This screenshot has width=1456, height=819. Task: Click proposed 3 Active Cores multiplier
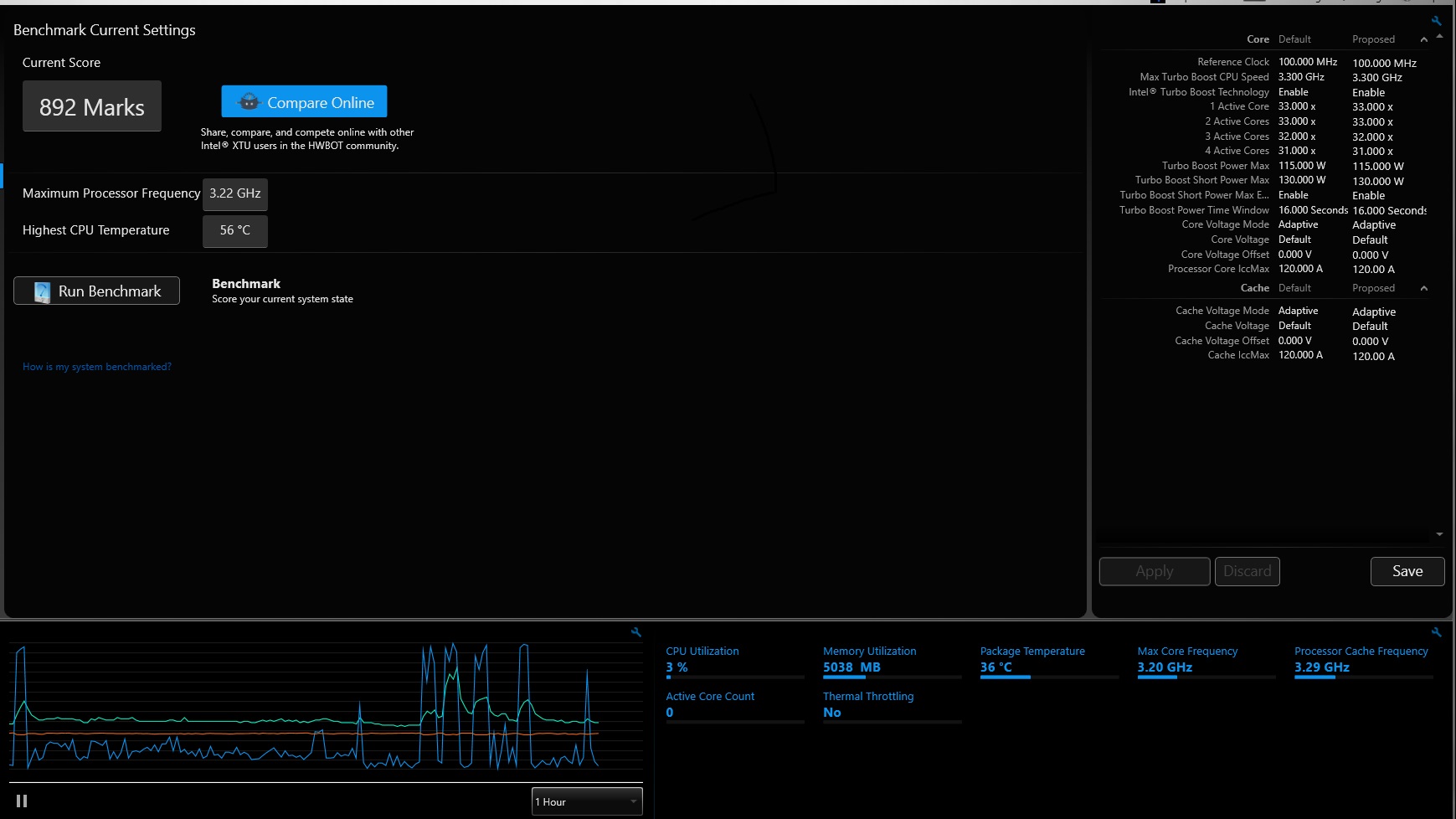1372,136
